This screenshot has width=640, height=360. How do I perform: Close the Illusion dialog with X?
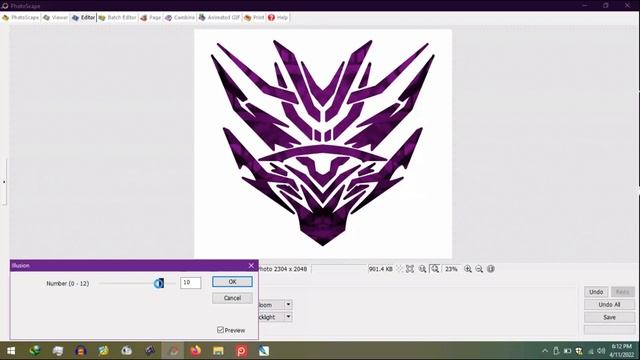point(251,265)
